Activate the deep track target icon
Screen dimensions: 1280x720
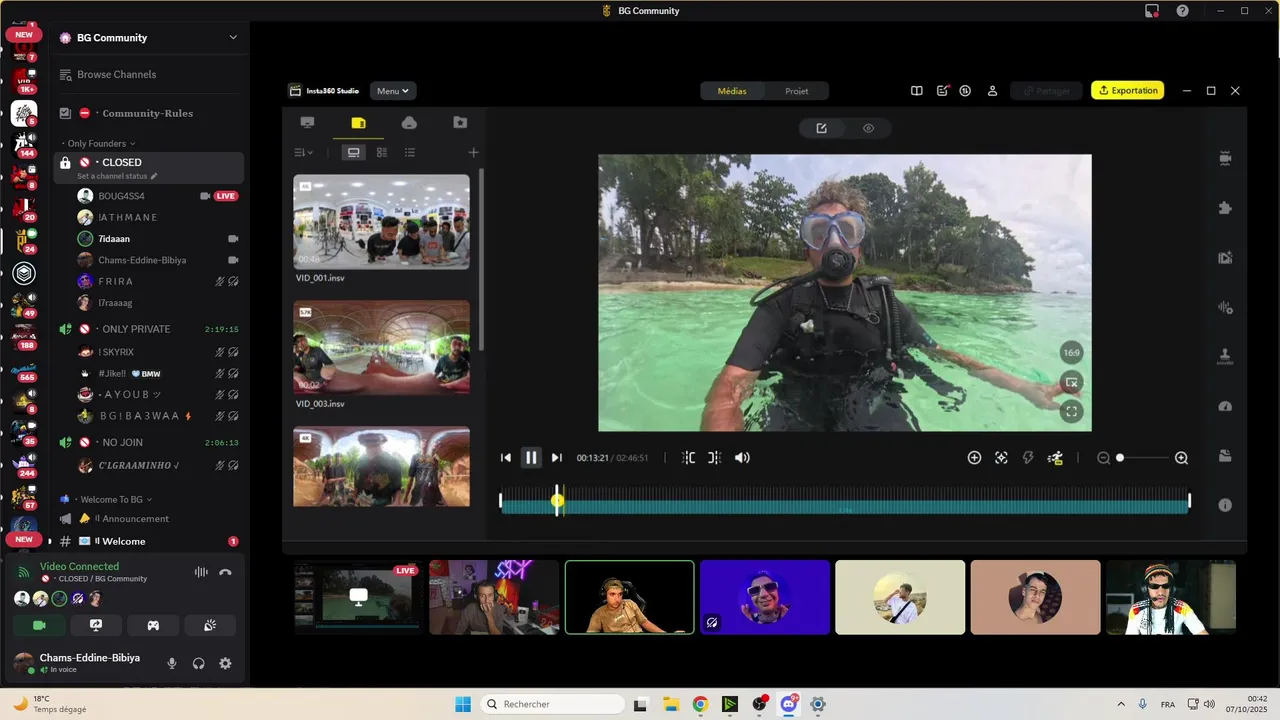tap(1001, 458)
